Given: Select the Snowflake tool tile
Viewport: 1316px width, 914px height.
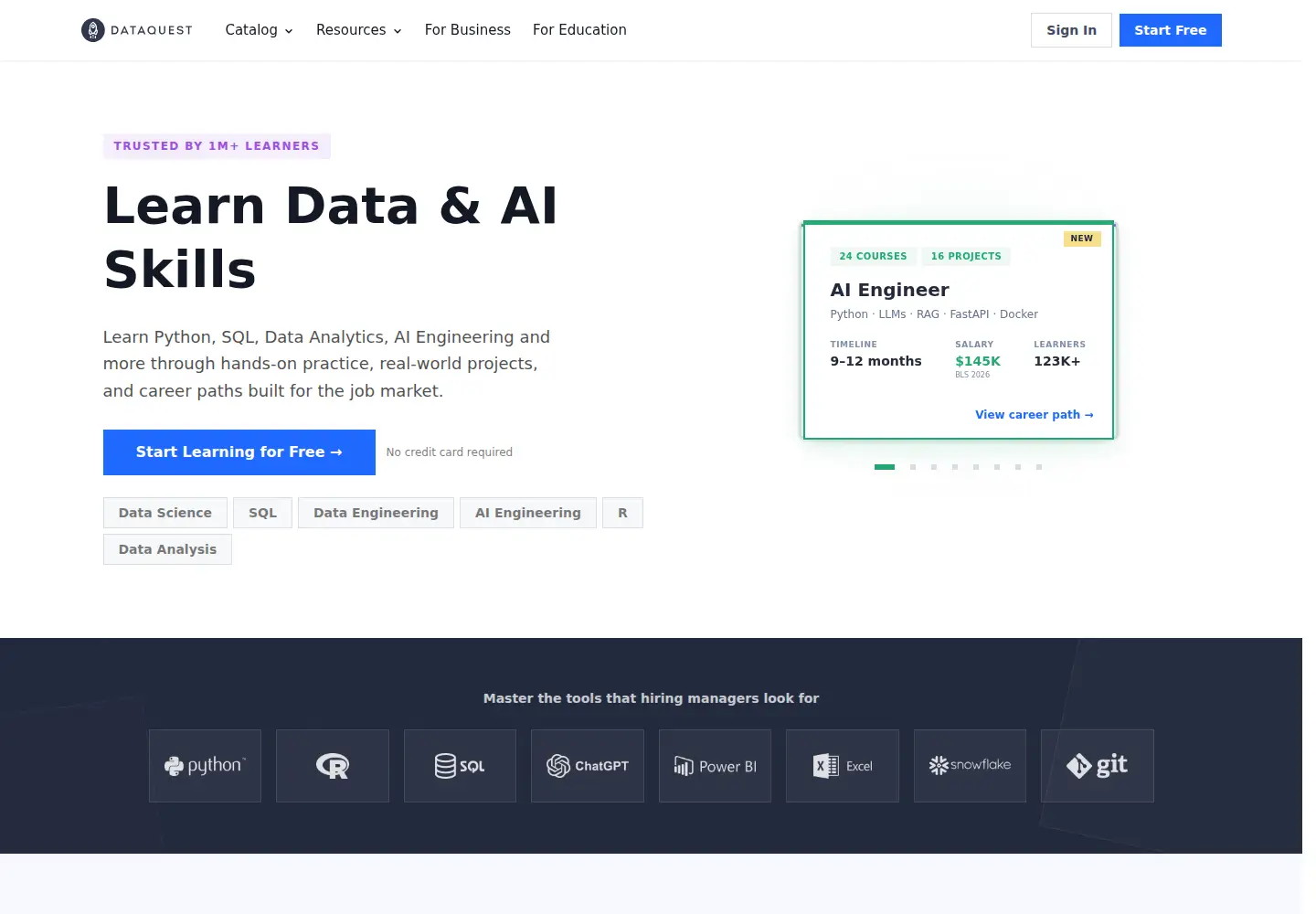Looking at the screenshot, I should click(x=970, y=766).
